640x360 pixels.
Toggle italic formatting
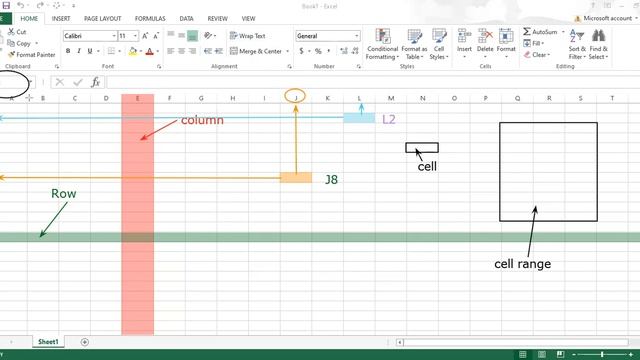[79, 51]
